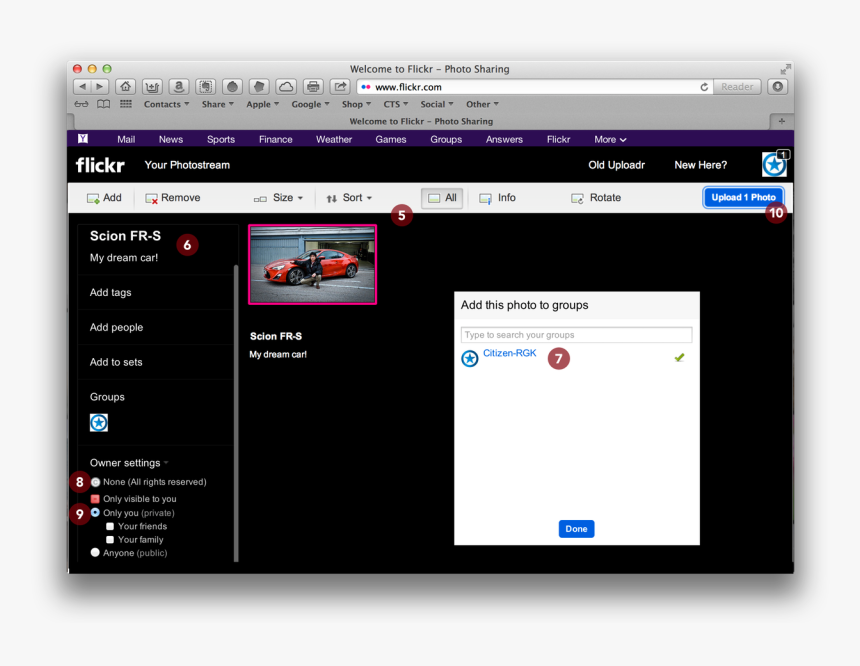
Task: Click the Upload 1 Photo button
Action: pyautogui.click(x=743, y=197)
